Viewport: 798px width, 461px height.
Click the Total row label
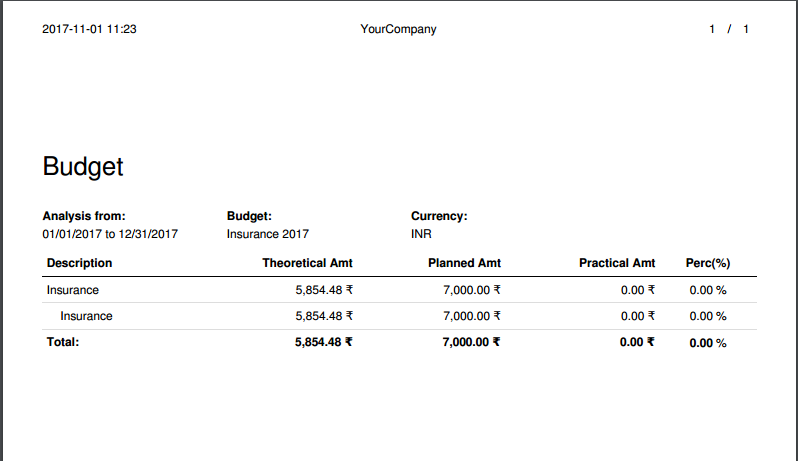tap(62, 342)
